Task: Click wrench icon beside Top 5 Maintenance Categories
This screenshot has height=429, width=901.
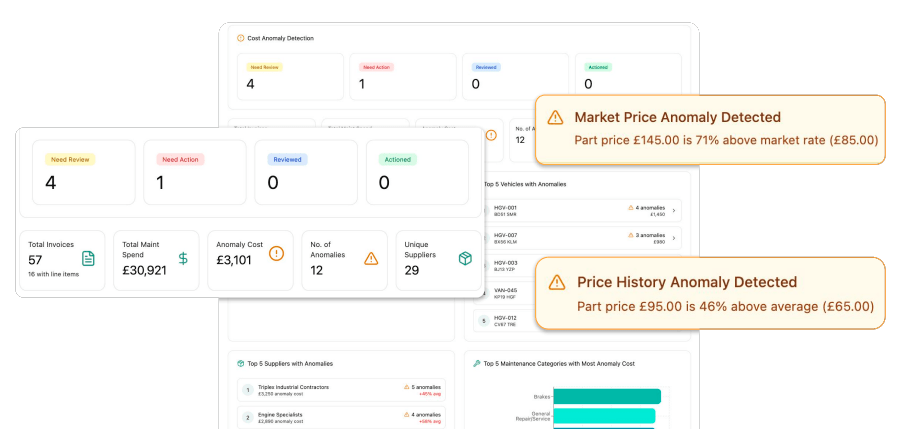Action: point(477,363)
